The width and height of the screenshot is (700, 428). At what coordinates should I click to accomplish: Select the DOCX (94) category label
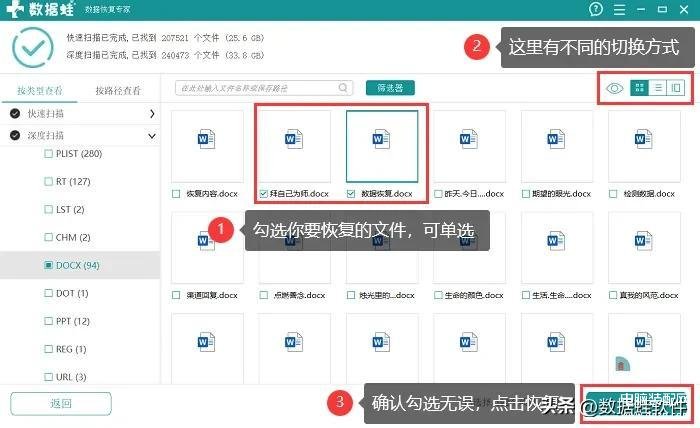pos(78,265)
